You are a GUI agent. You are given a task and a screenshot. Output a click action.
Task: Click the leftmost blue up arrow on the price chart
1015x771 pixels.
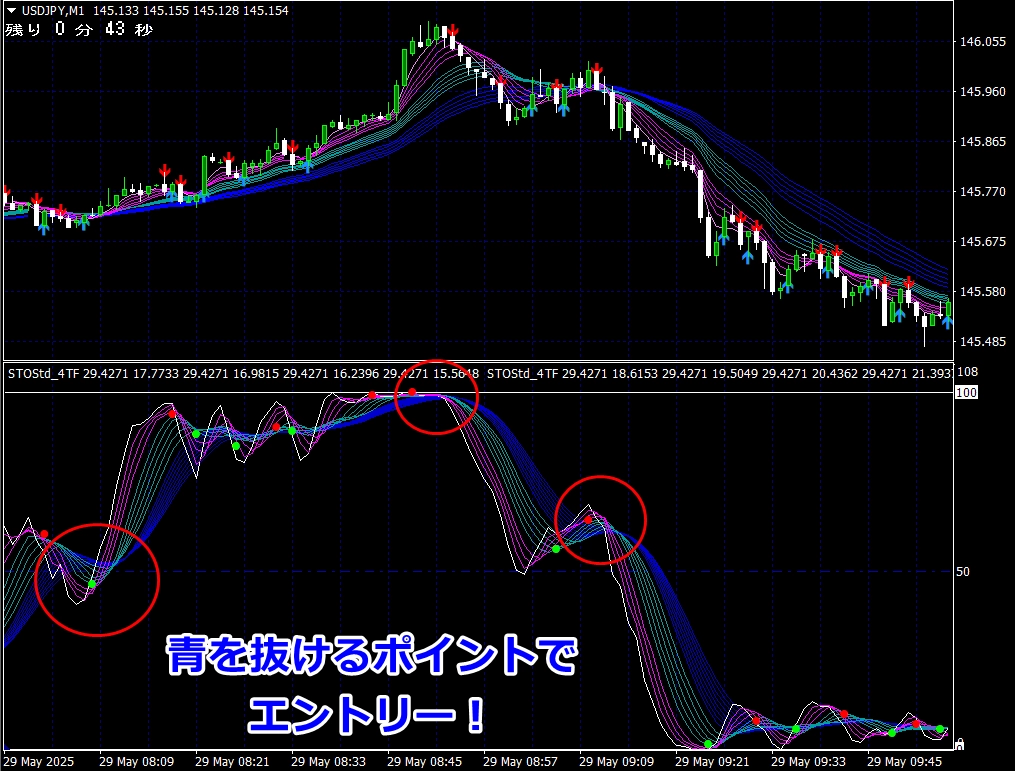click(x=43, y=229)
